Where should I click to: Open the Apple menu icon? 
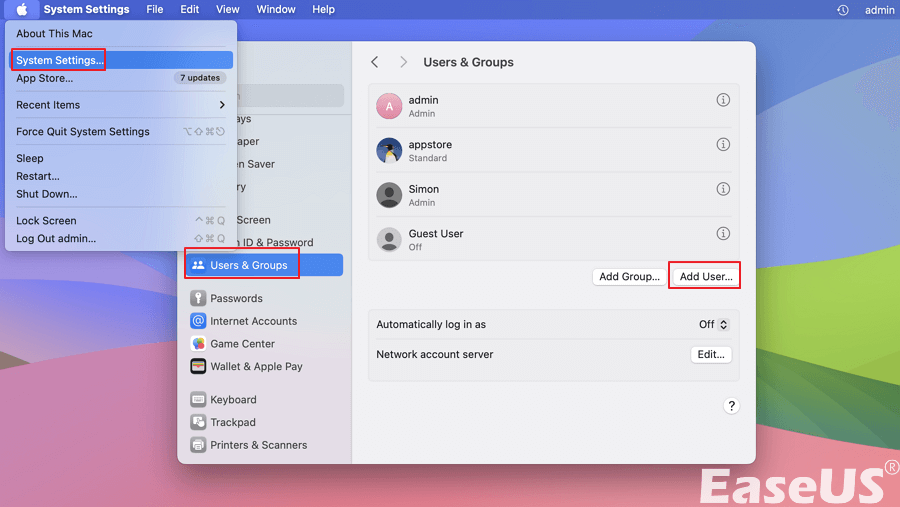(21, 9)
